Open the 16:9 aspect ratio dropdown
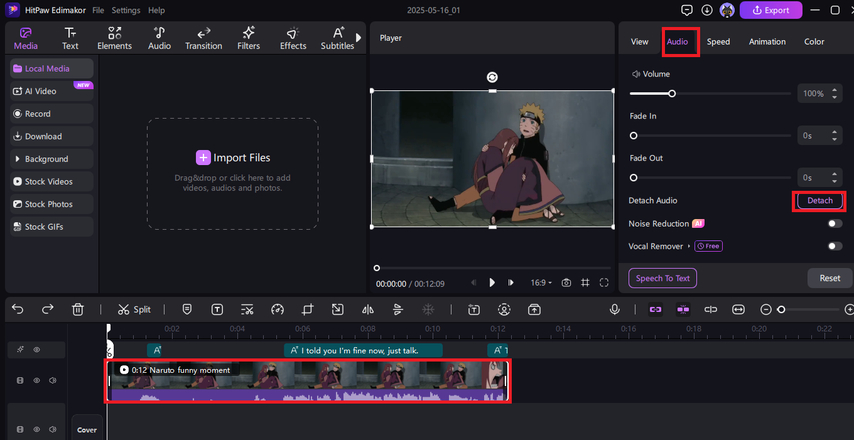The width and height of the screenshot is (854, 440). click(x=539, y=283)
